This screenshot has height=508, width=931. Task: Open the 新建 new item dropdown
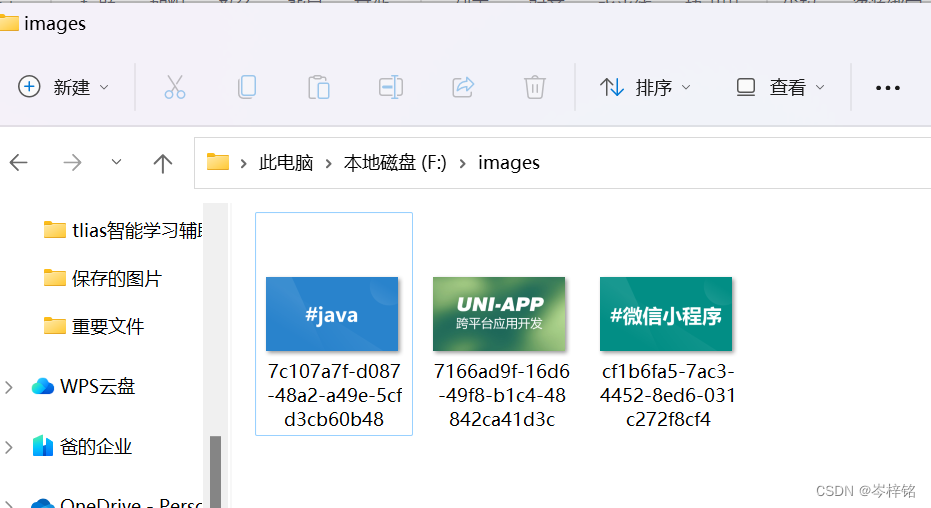[x=64, y=87]
